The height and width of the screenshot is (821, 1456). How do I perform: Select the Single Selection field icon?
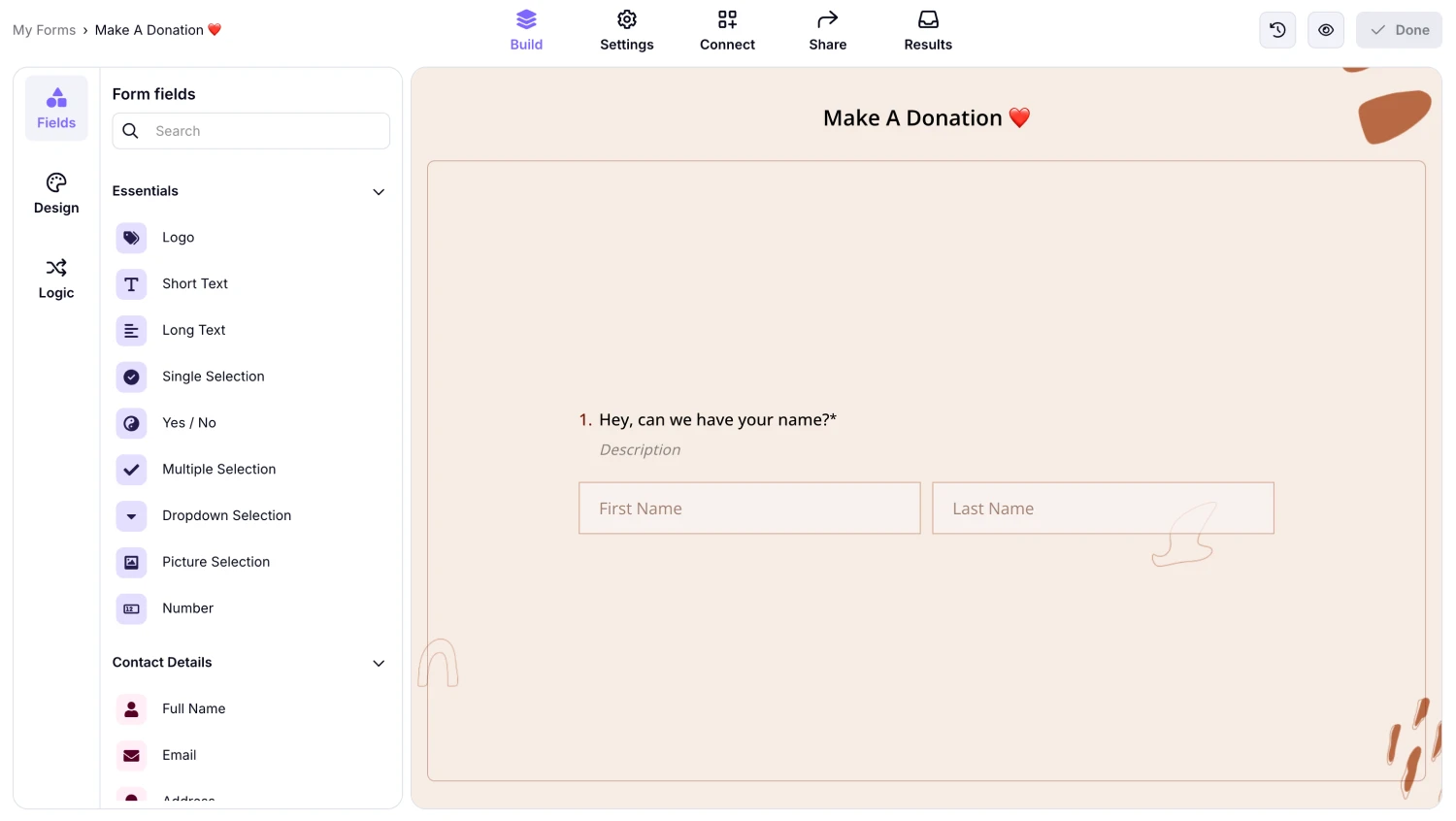[x=131, y=377]
